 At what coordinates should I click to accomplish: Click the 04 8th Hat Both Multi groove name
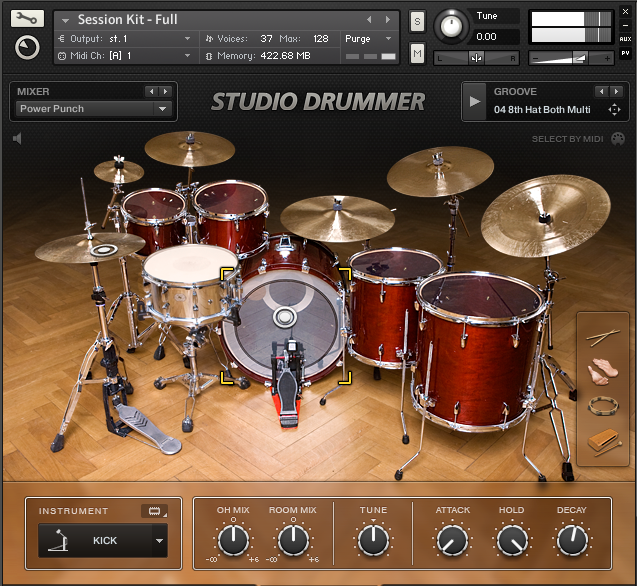point(542,110)
